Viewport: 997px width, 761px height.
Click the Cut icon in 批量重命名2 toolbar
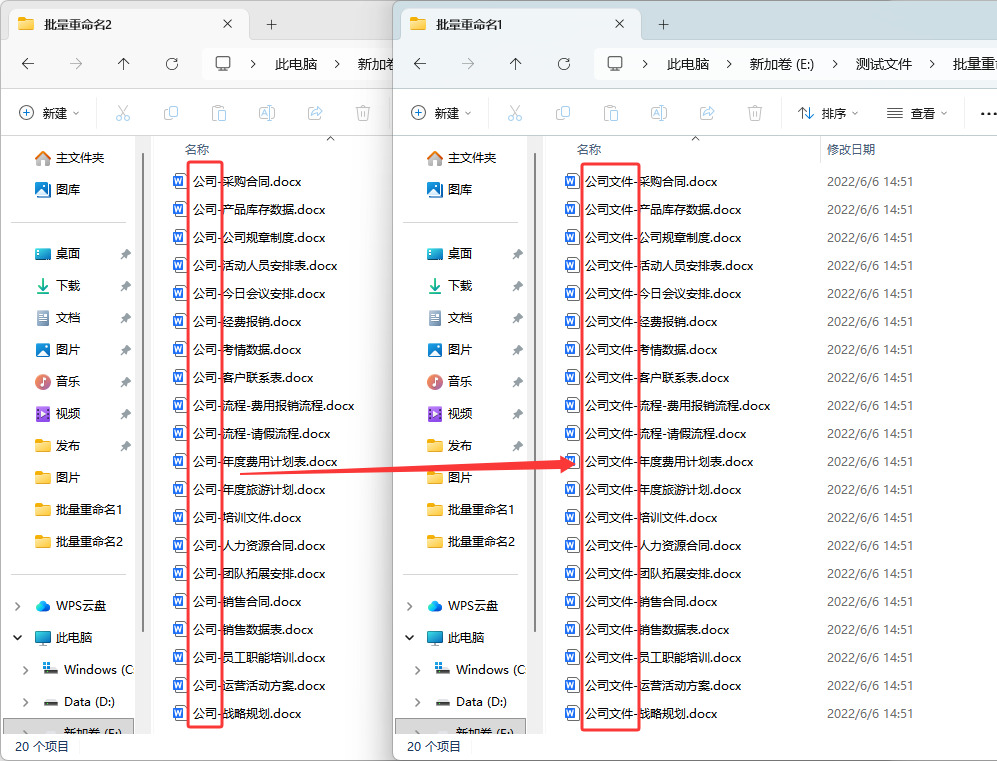pos(123,113)
